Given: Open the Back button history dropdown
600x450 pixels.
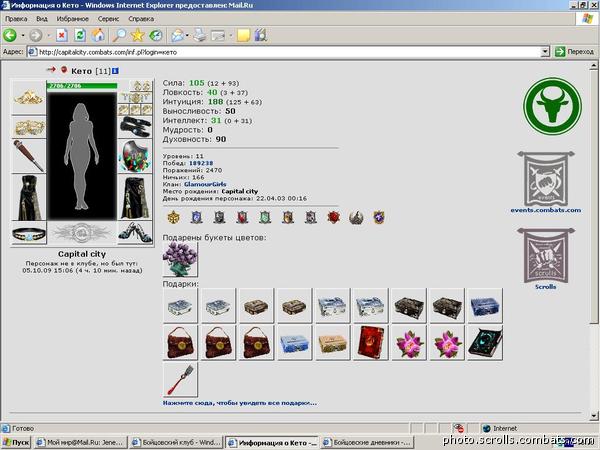Looking at the screenshot, I should (23, 36).
